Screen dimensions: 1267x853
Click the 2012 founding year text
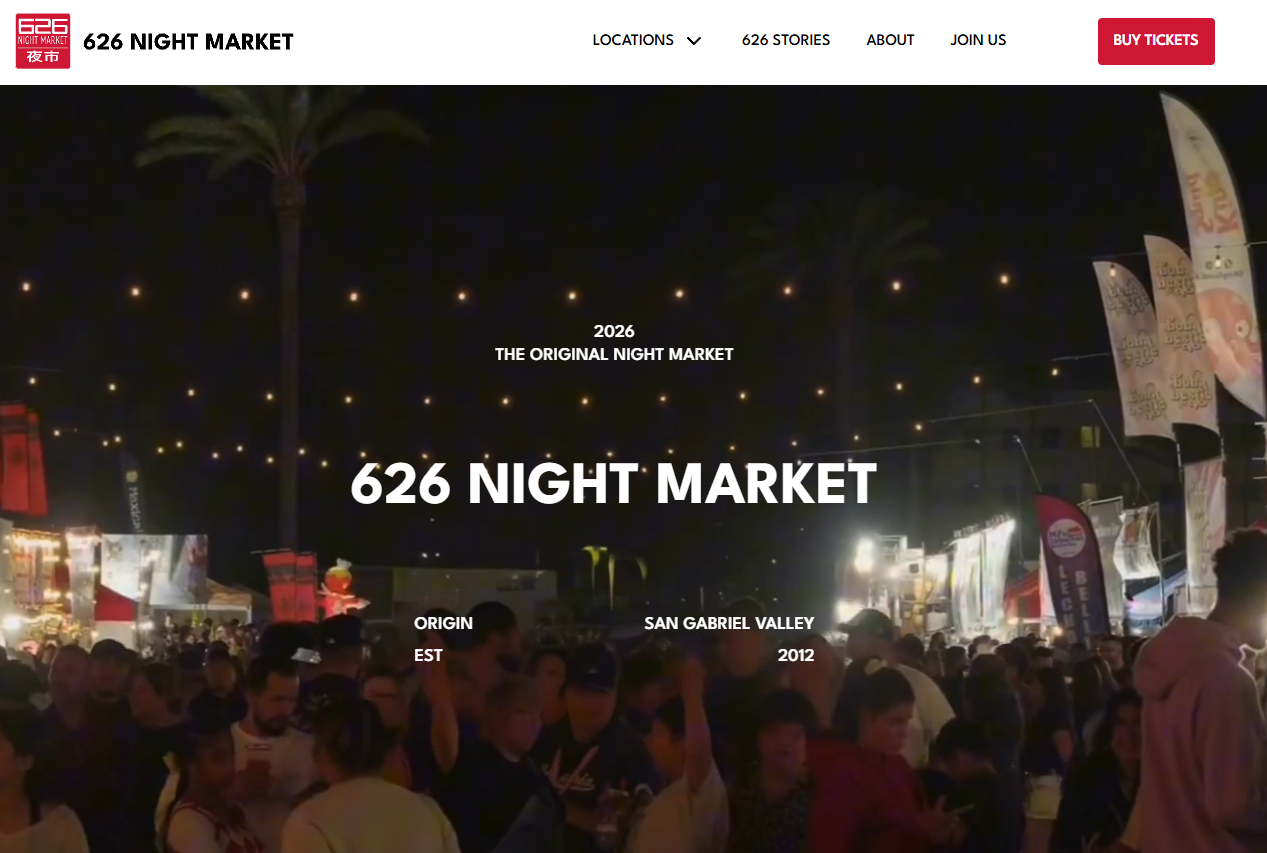(x=796, y=656)
